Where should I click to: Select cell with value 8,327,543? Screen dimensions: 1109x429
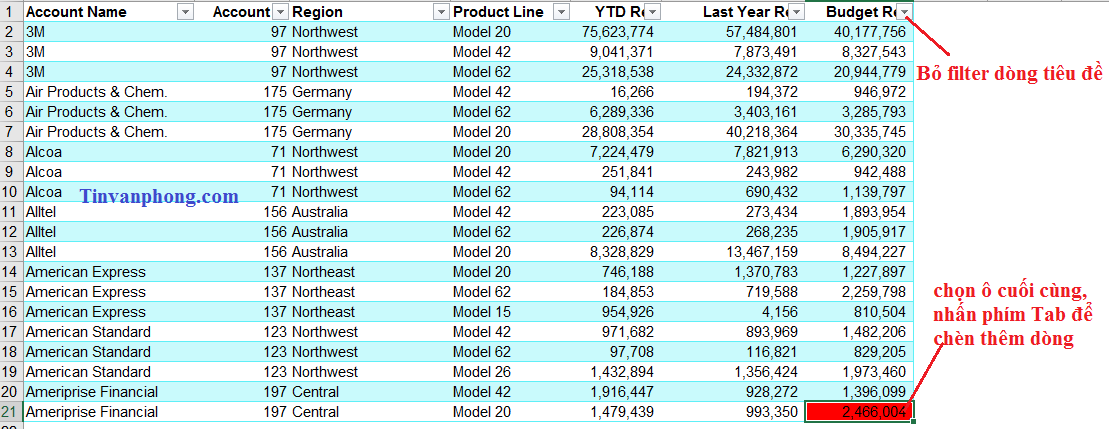tap(860, 52)
